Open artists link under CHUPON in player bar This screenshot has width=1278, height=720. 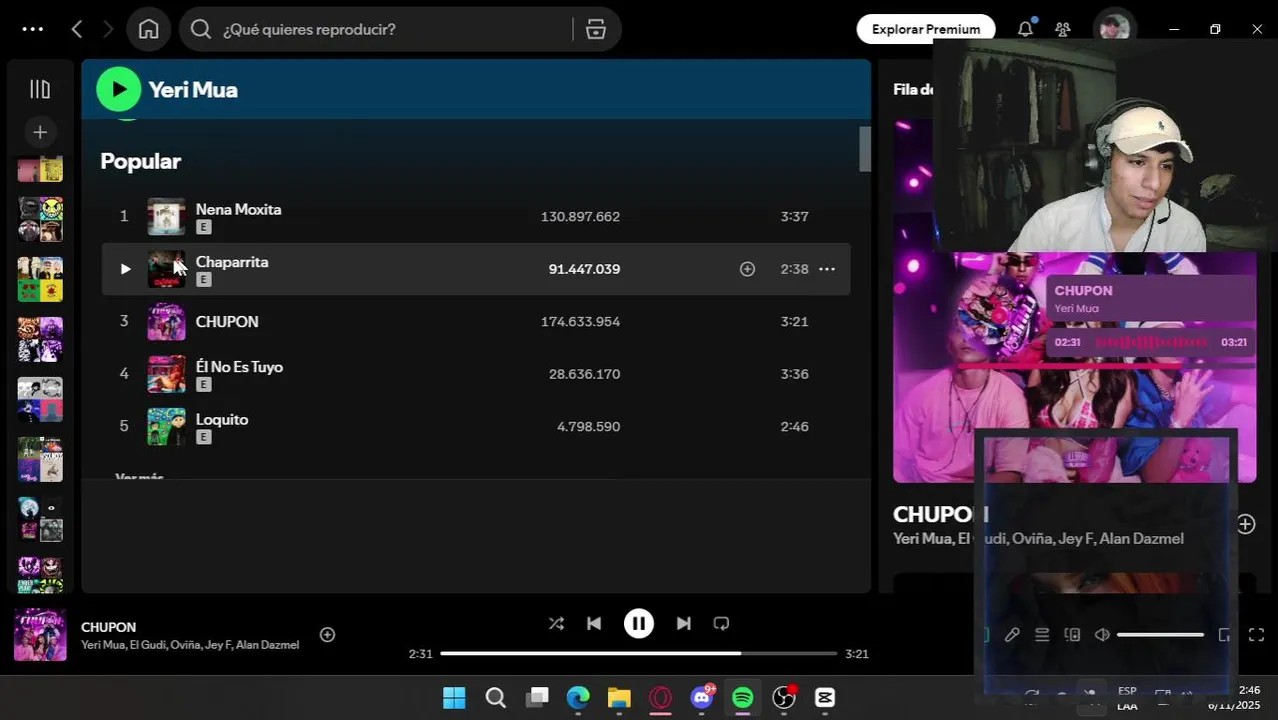(x=190, y=645)
